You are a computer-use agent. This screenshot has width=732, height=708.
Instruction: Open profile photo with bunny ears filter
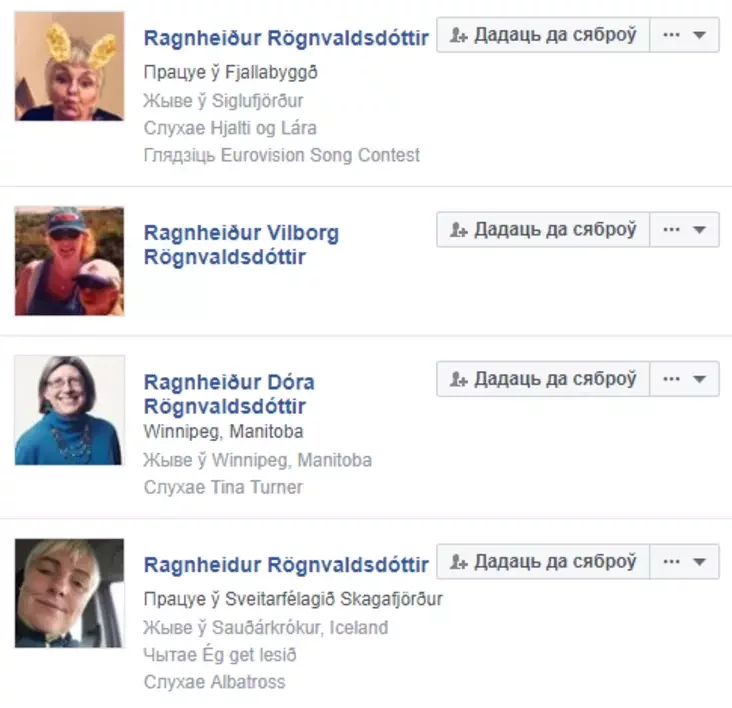pyautogui.click(x=70, y=66)
